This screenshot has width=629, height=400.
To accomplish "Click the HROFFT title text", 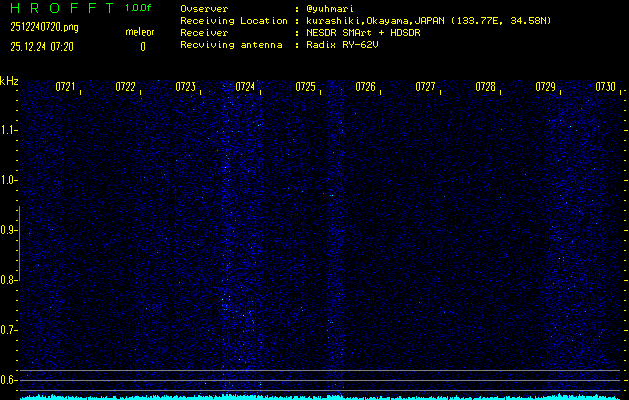I will point(63,8).
